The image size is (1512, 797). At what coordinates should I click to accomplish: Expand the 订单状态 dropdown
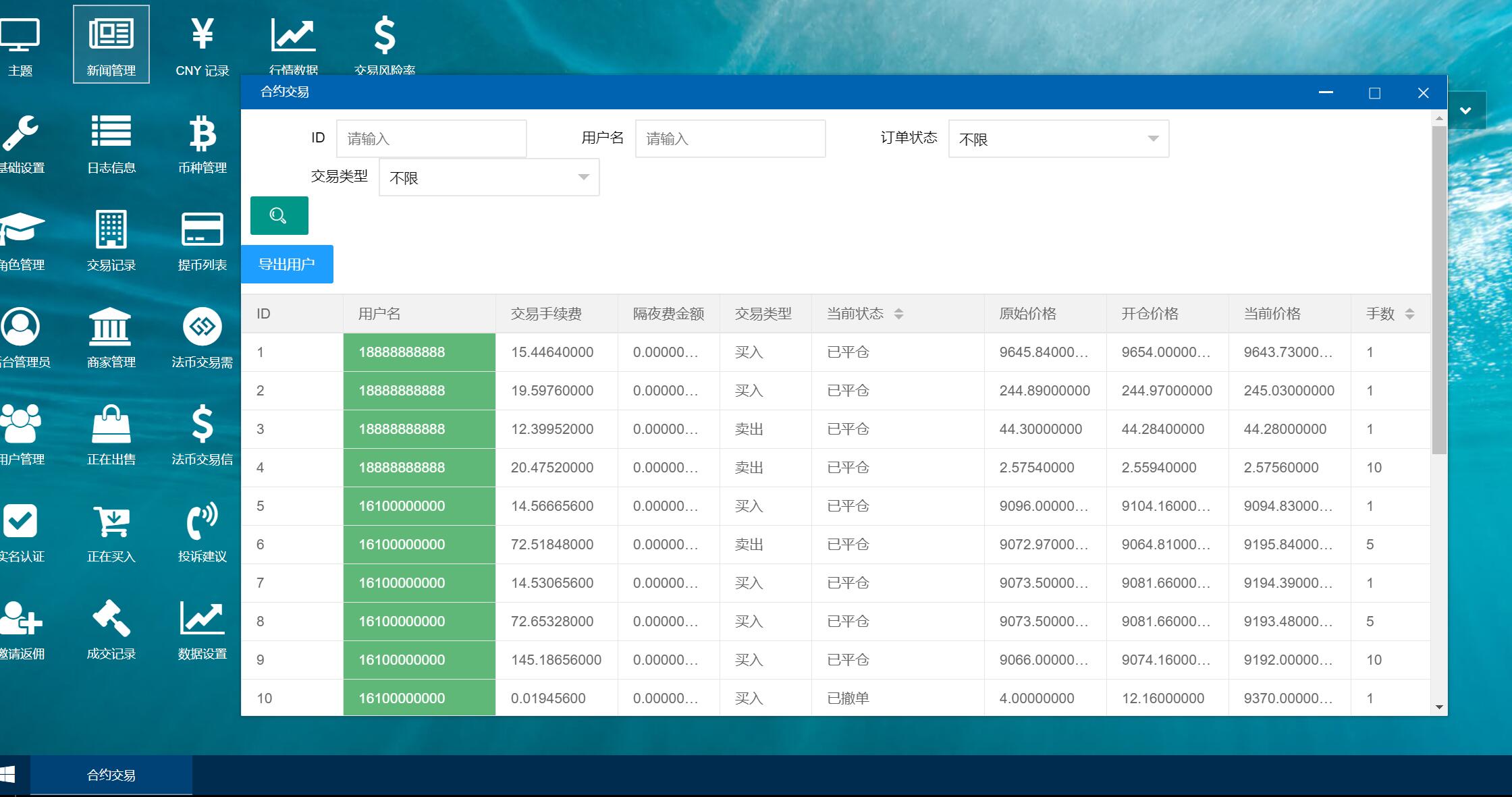(x=1058, y=139)
